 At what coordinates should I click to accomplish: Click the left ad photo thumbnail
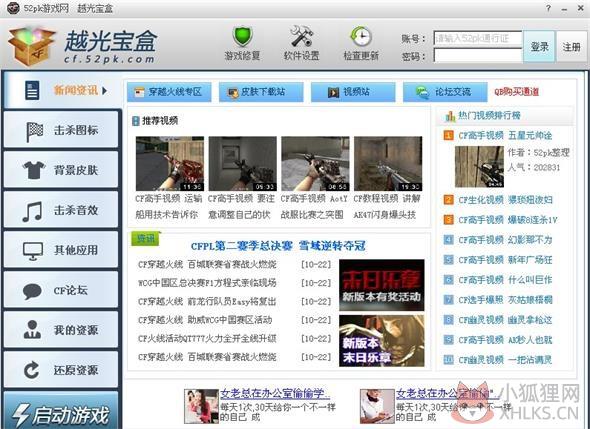tap(201, 406)
